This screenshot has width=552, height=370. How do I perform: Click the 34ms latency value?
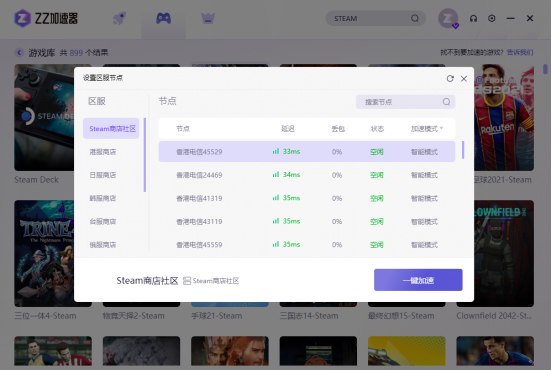291,175
